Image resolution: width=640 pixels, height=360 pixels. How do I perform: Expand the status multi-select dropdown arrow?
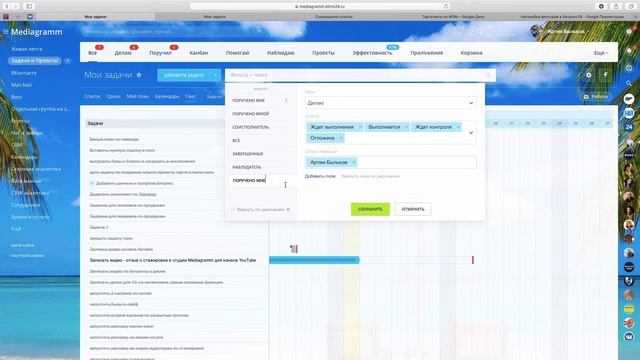click(471, 133)
